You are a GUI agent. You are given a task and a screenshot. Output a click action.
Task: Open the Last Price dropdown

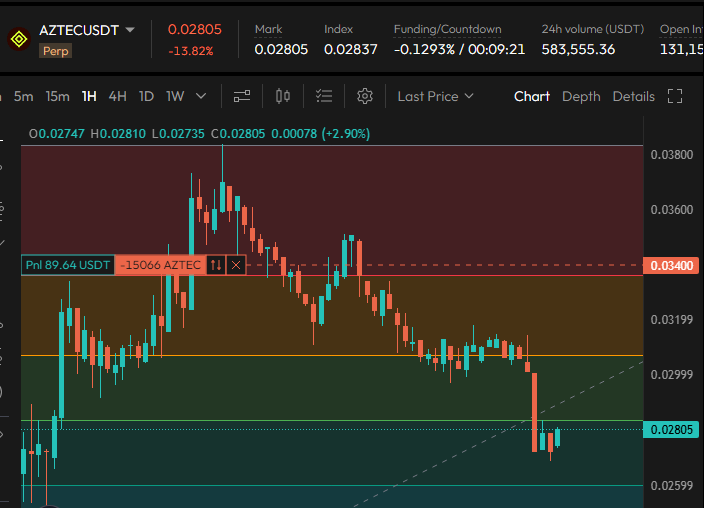pyautogui.click(x=435, y=96)
